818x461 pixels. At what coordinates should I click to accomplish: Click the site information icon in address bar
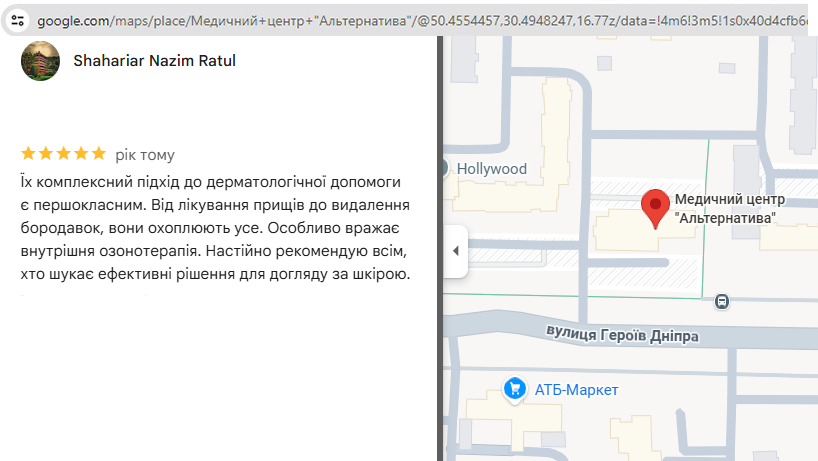17,19
